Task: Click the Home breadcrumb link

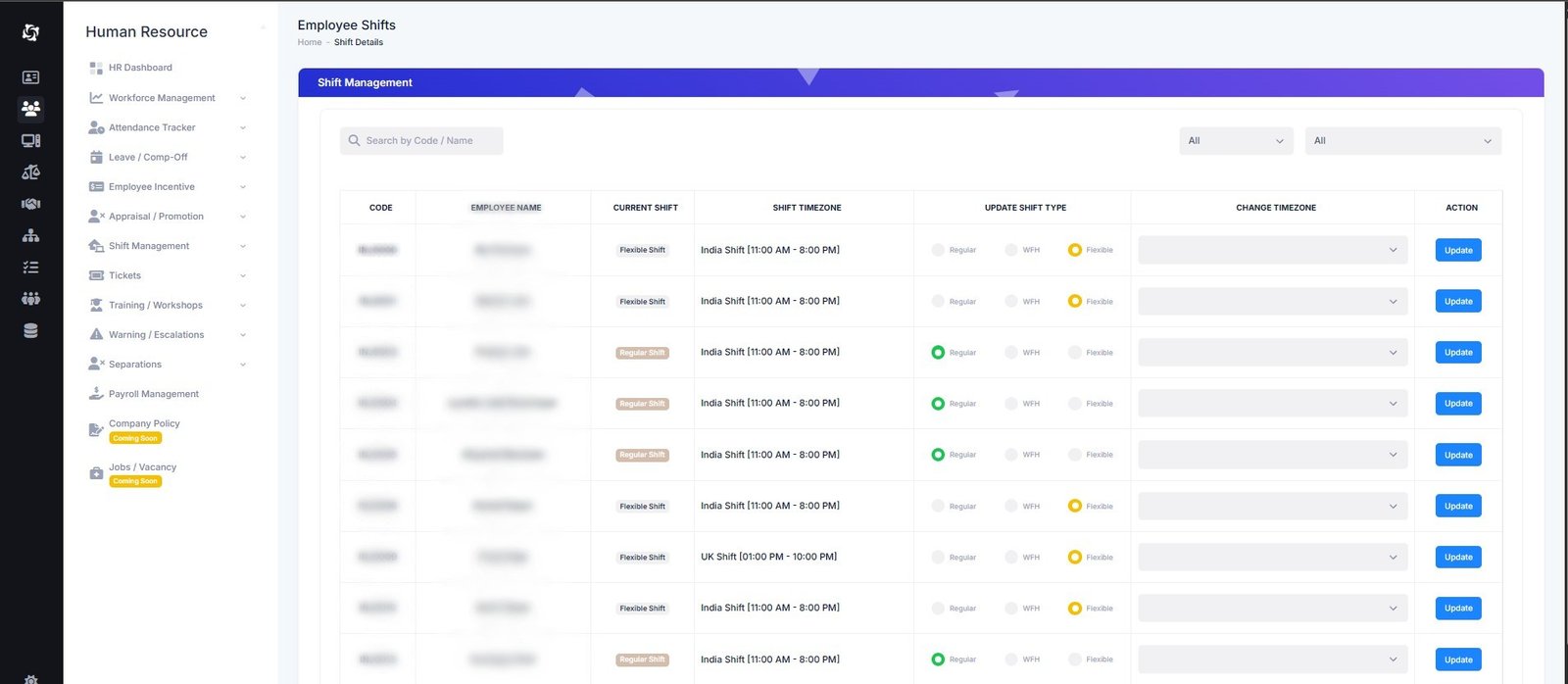Action: click(x=310, y=42)
